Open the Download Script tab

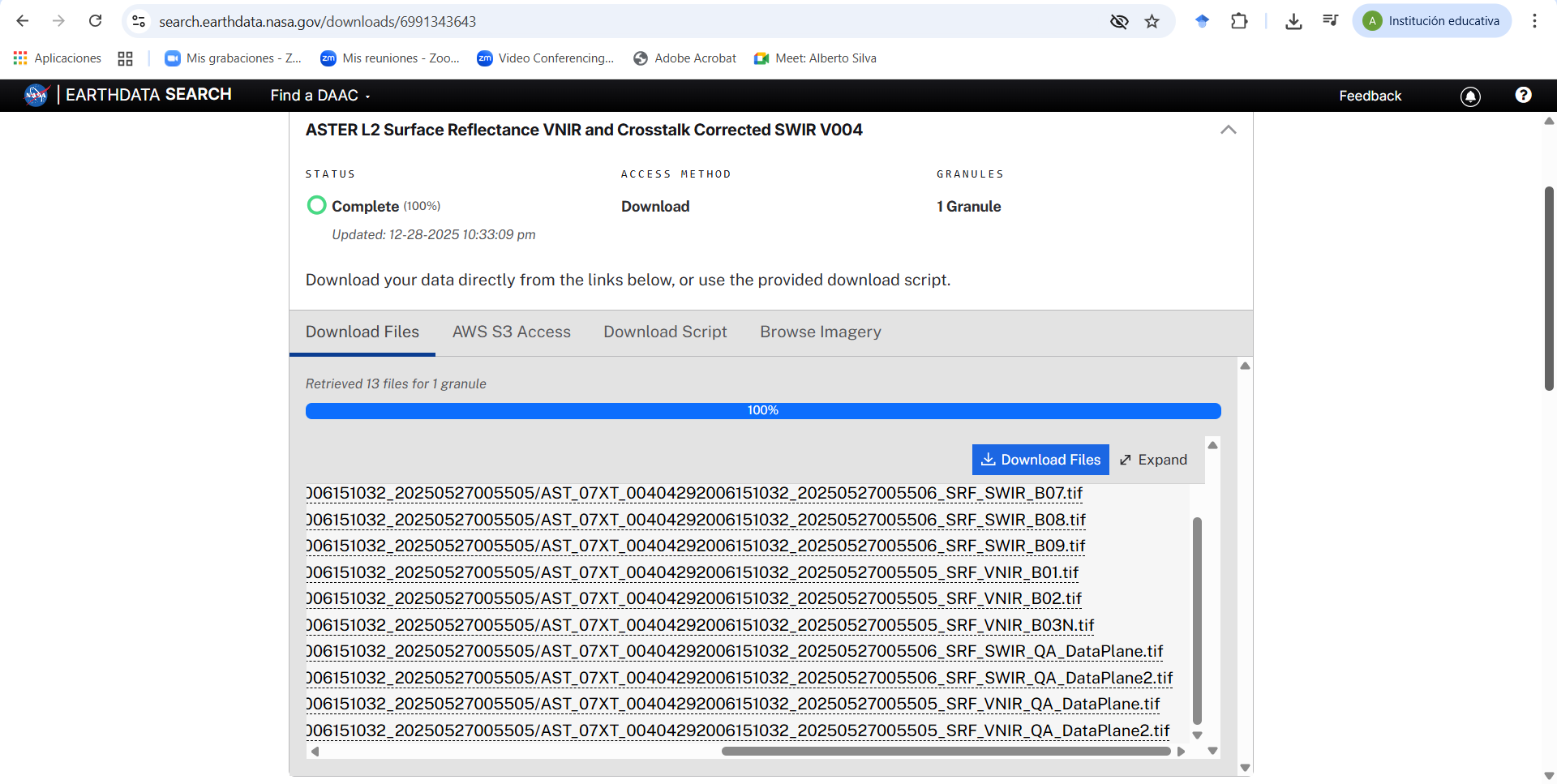(x=665, y=332)
